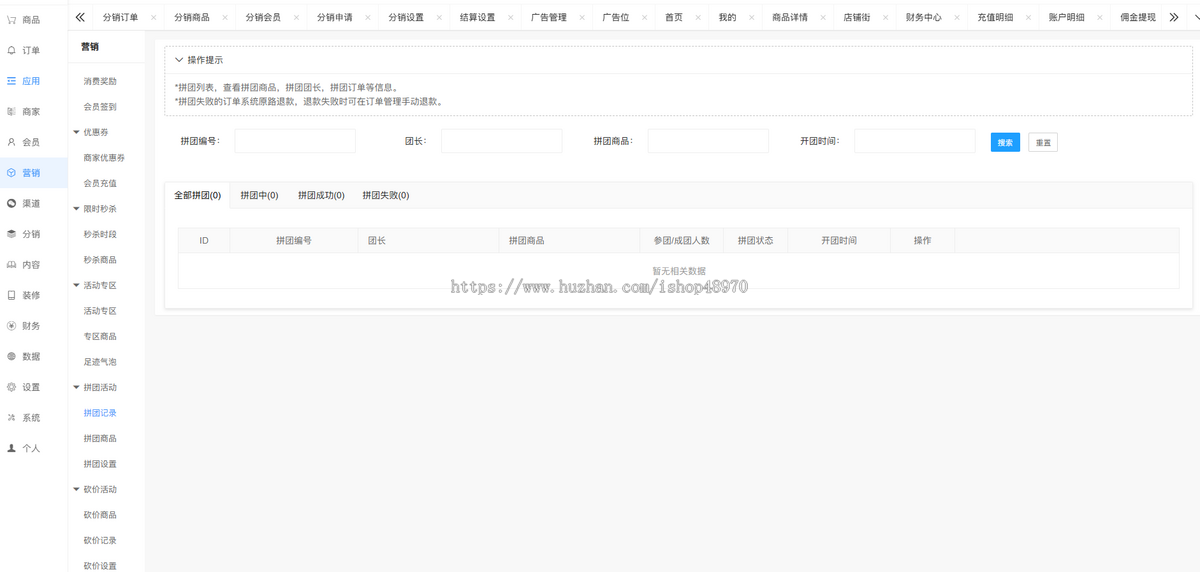Open 会员签到 in marketing submenu

pos(100,107)
